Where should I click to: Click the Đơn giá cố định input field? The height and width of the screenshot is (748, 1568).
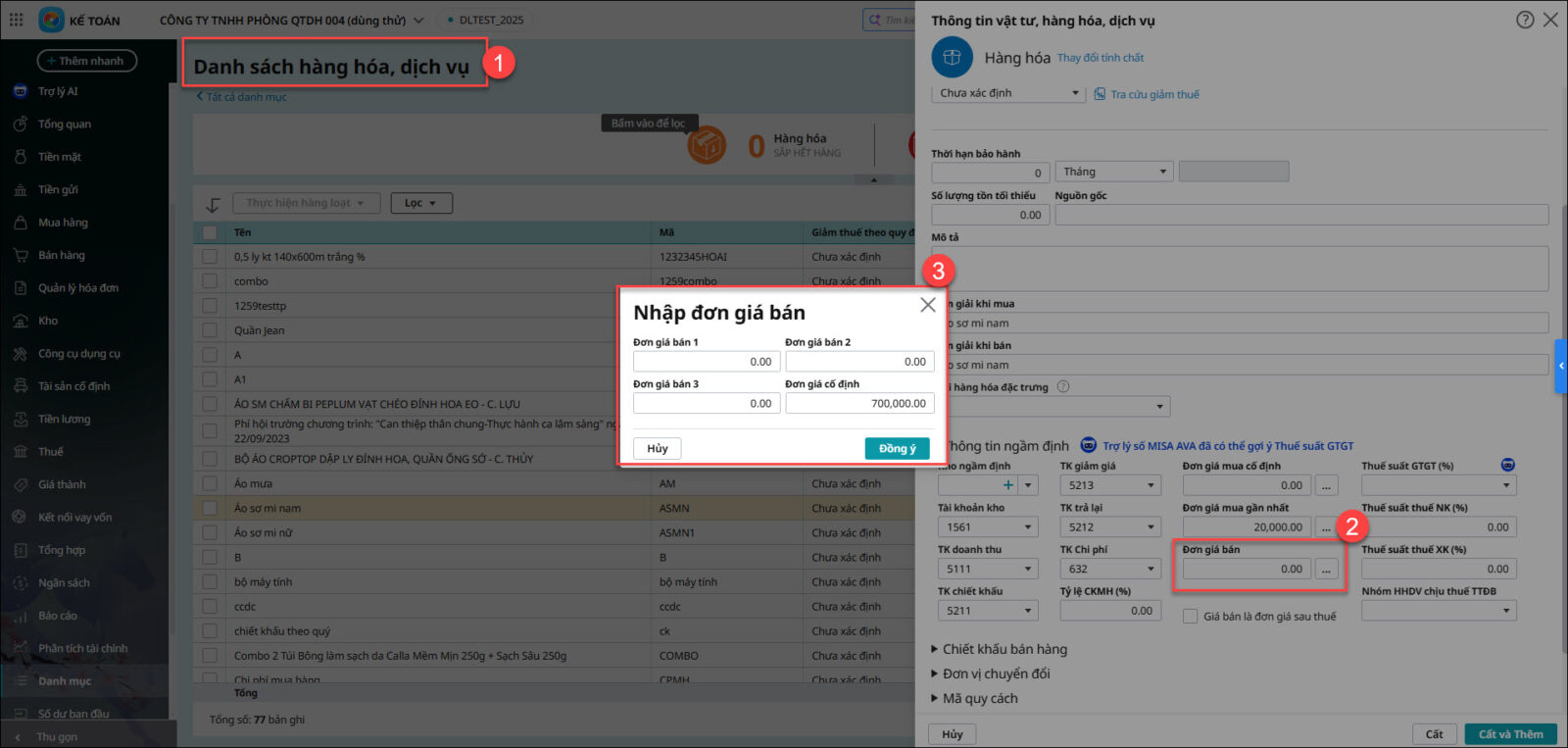pos(859,403)
